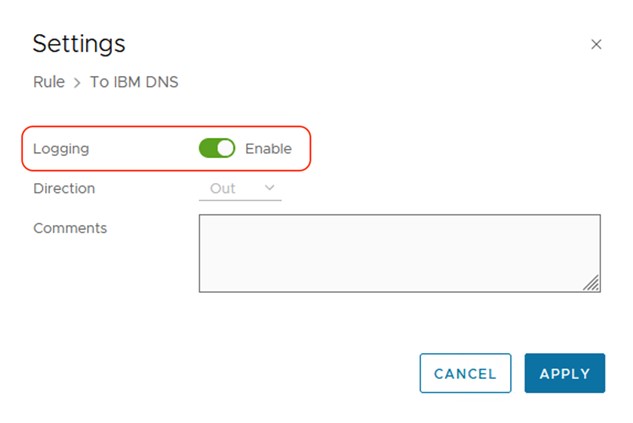Click the Comments field label

70,228
